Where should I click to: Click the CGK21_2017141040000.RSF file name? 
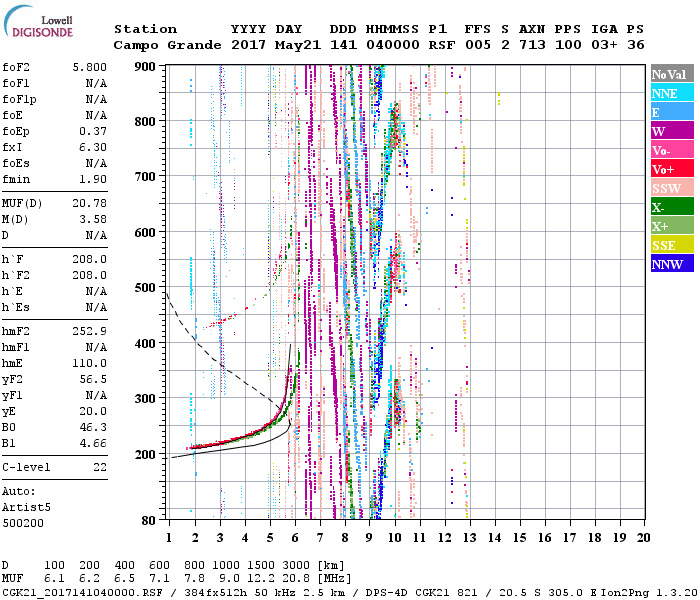82,593
